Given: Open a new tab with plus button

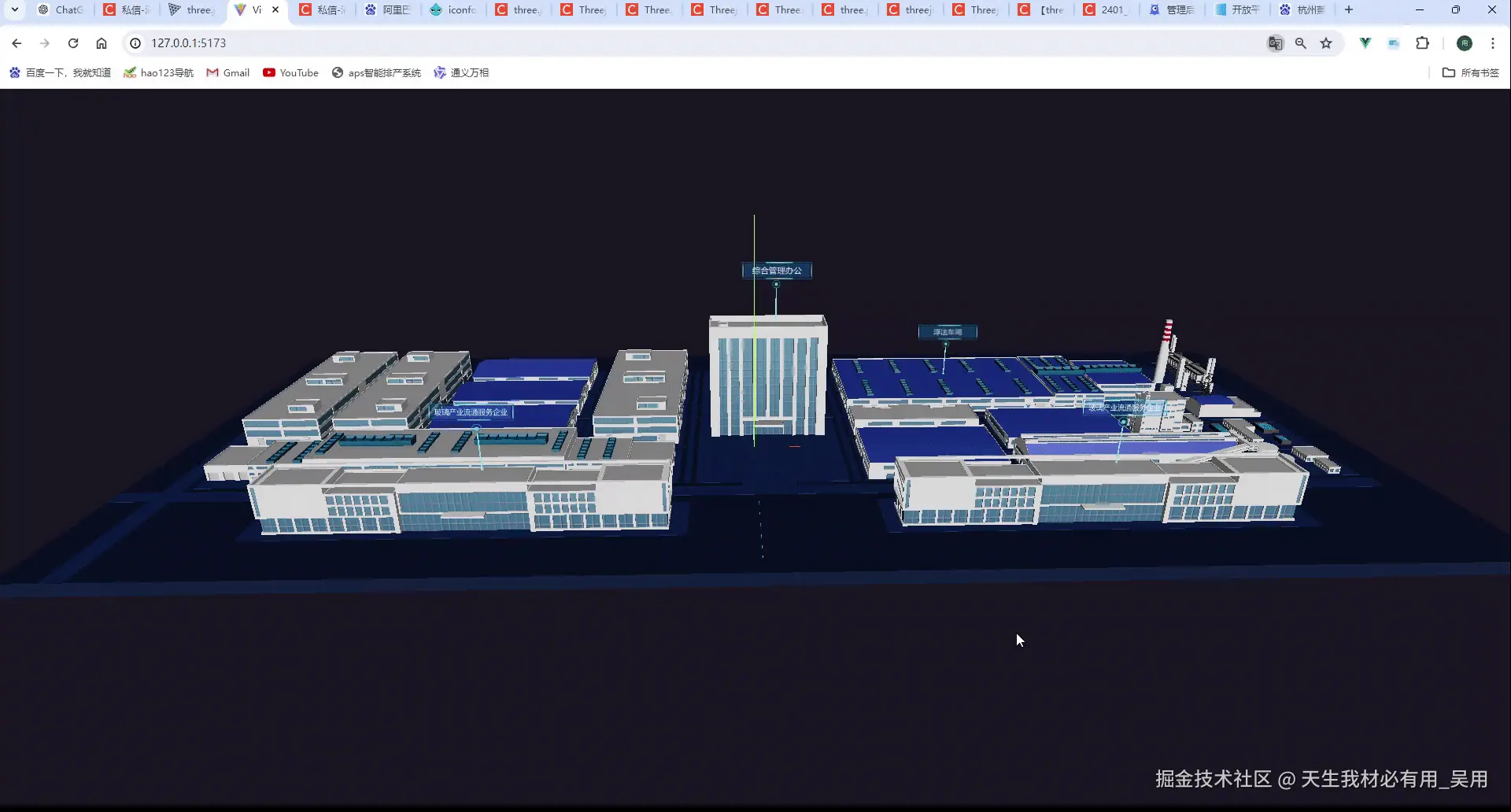Looking at the screenshot, I should 1348,9.
